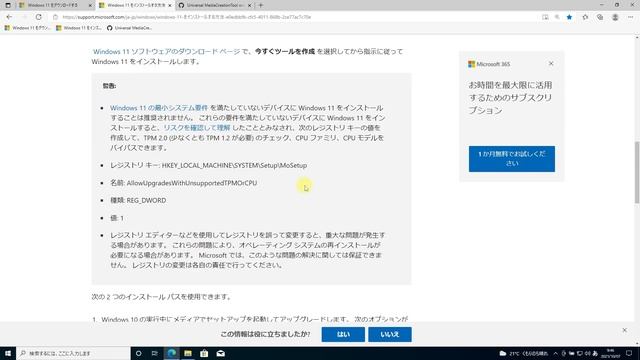Viewport: 640px width, 360px height.
Task: Open the confirm-and-understand-risk link
Action: tap(197, 128)
